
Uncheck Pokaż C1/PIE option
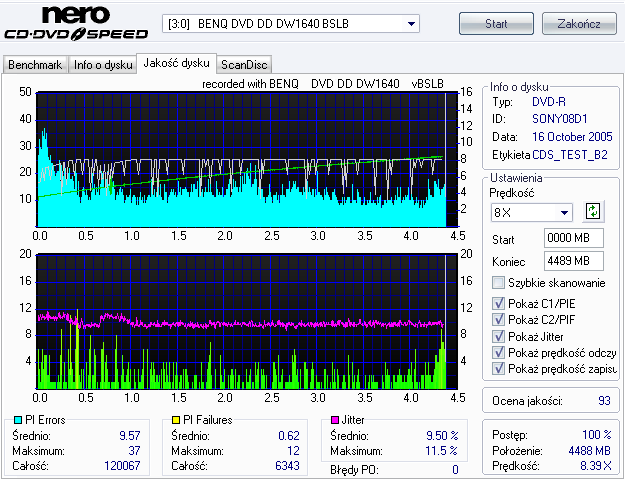tap(498, 304)
